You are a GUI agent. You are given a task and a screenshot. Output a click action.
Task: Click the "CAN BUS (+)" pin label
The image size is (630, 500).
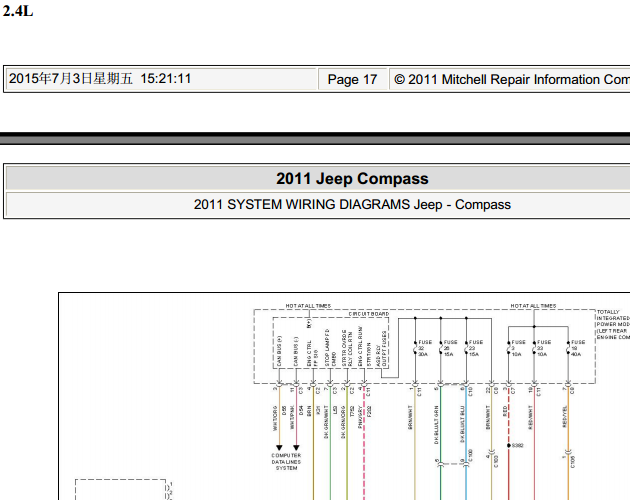(279, 350)
